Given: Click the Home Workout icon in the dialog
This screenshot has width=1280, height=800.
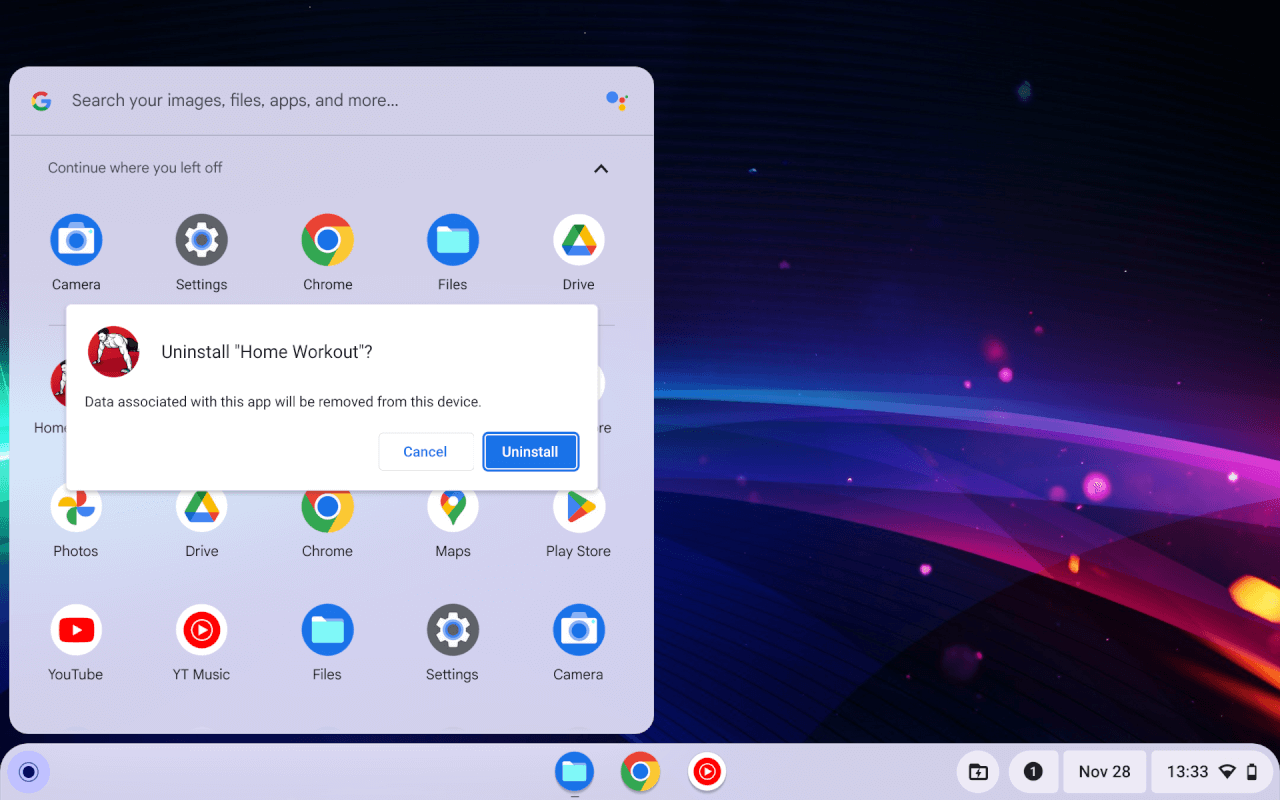Looking at the screenshot, I should click(114, 352).
